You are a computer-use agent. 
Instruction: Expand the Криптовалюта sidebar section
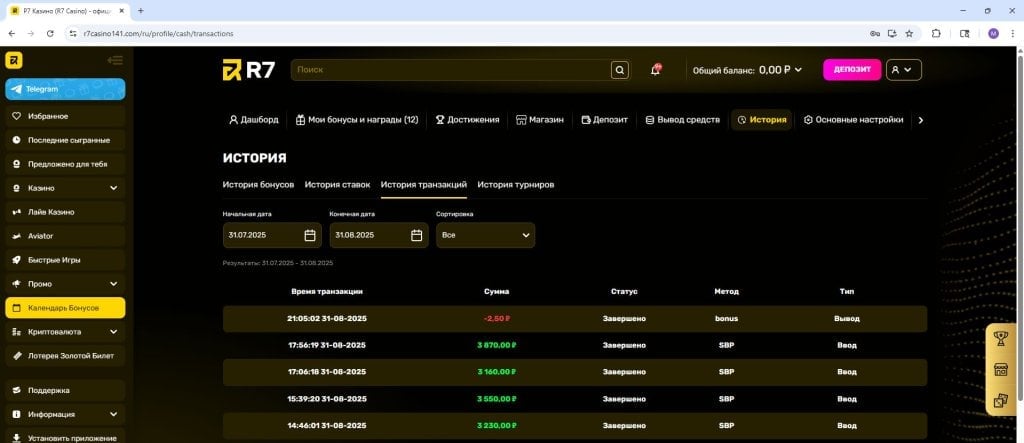pyautogui.click(x=65, y=332)
